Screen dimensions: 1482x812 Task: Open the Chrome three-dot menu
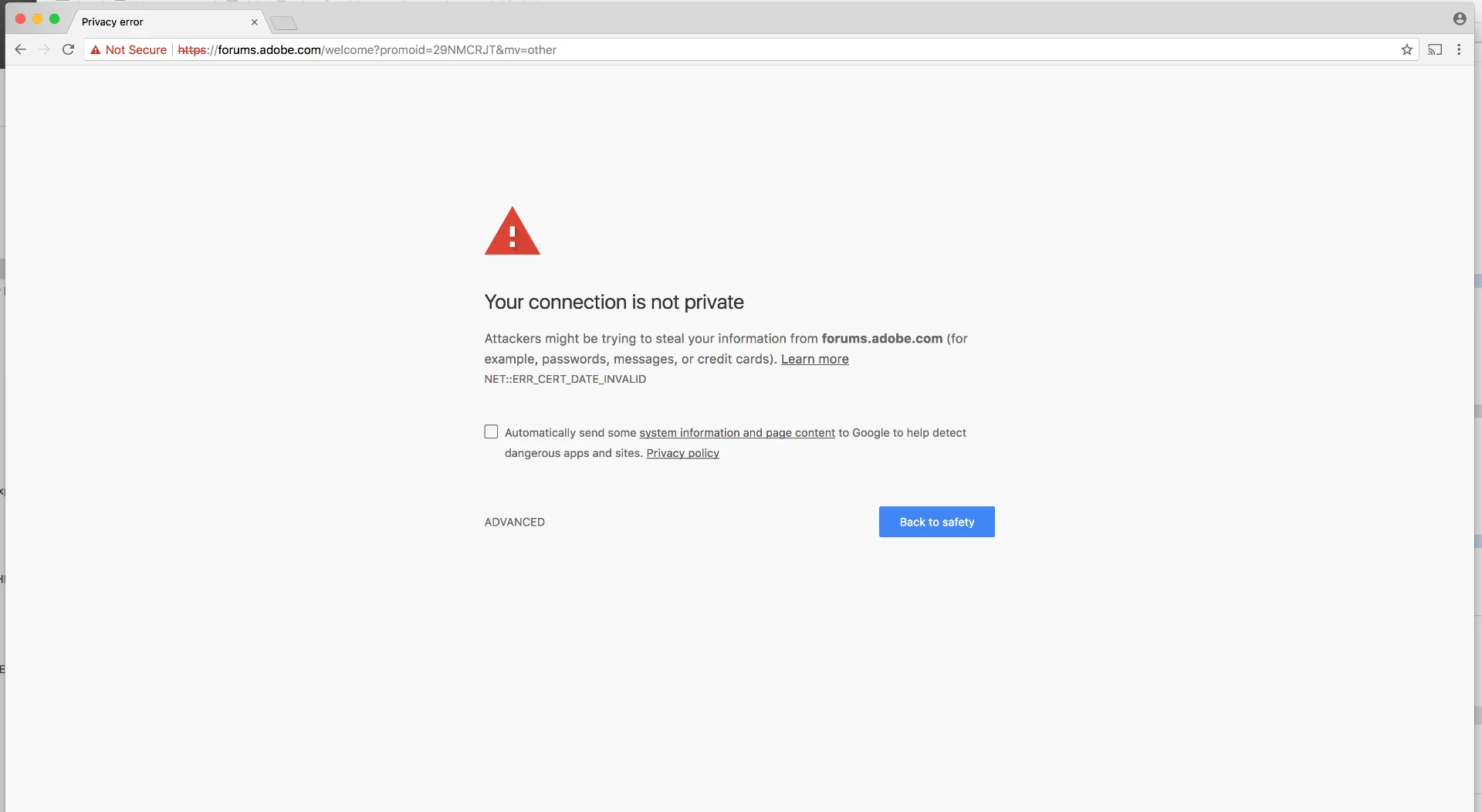pos(1459,49)
